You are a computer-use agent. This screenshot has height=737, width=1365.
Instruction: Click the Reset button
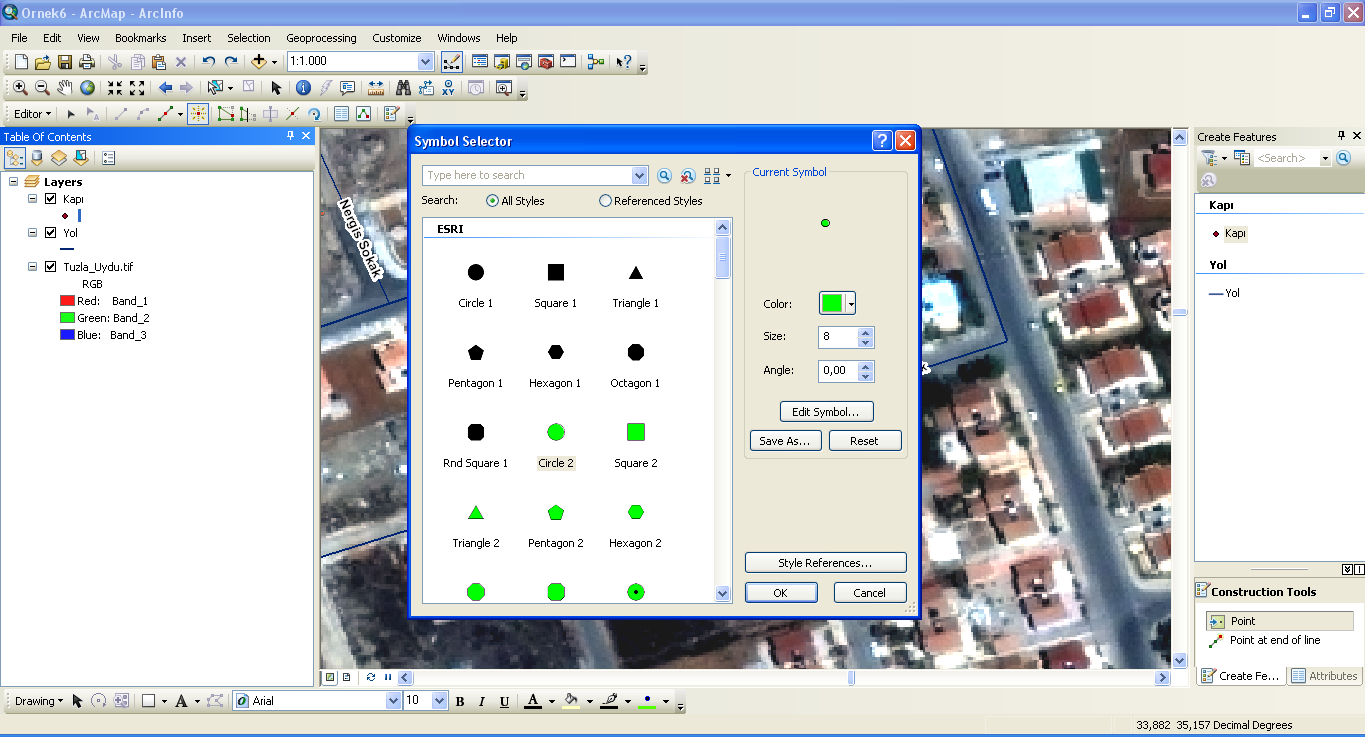(x=865, y=441)
